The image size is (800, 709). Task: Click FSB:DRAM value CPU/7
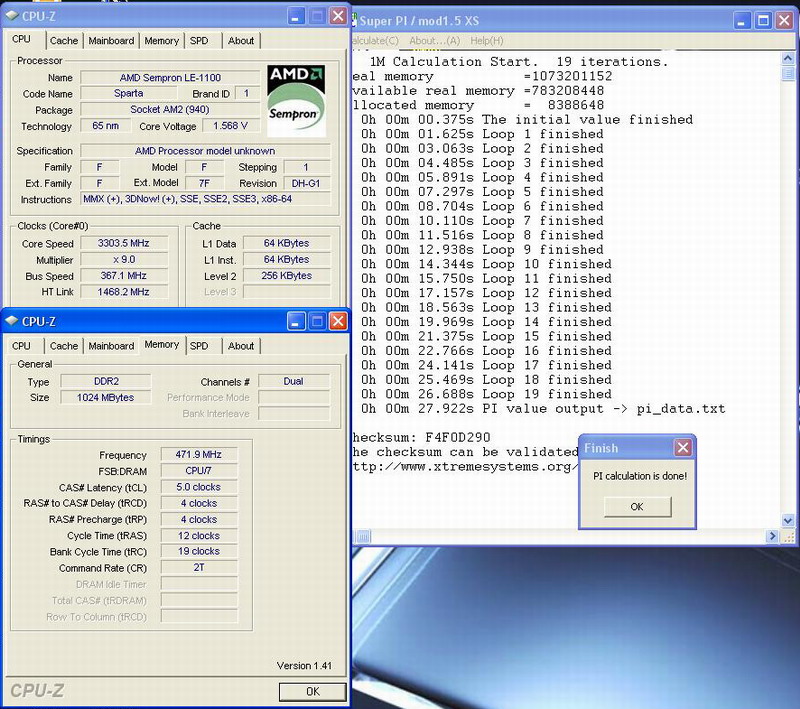tap(198, 471)
